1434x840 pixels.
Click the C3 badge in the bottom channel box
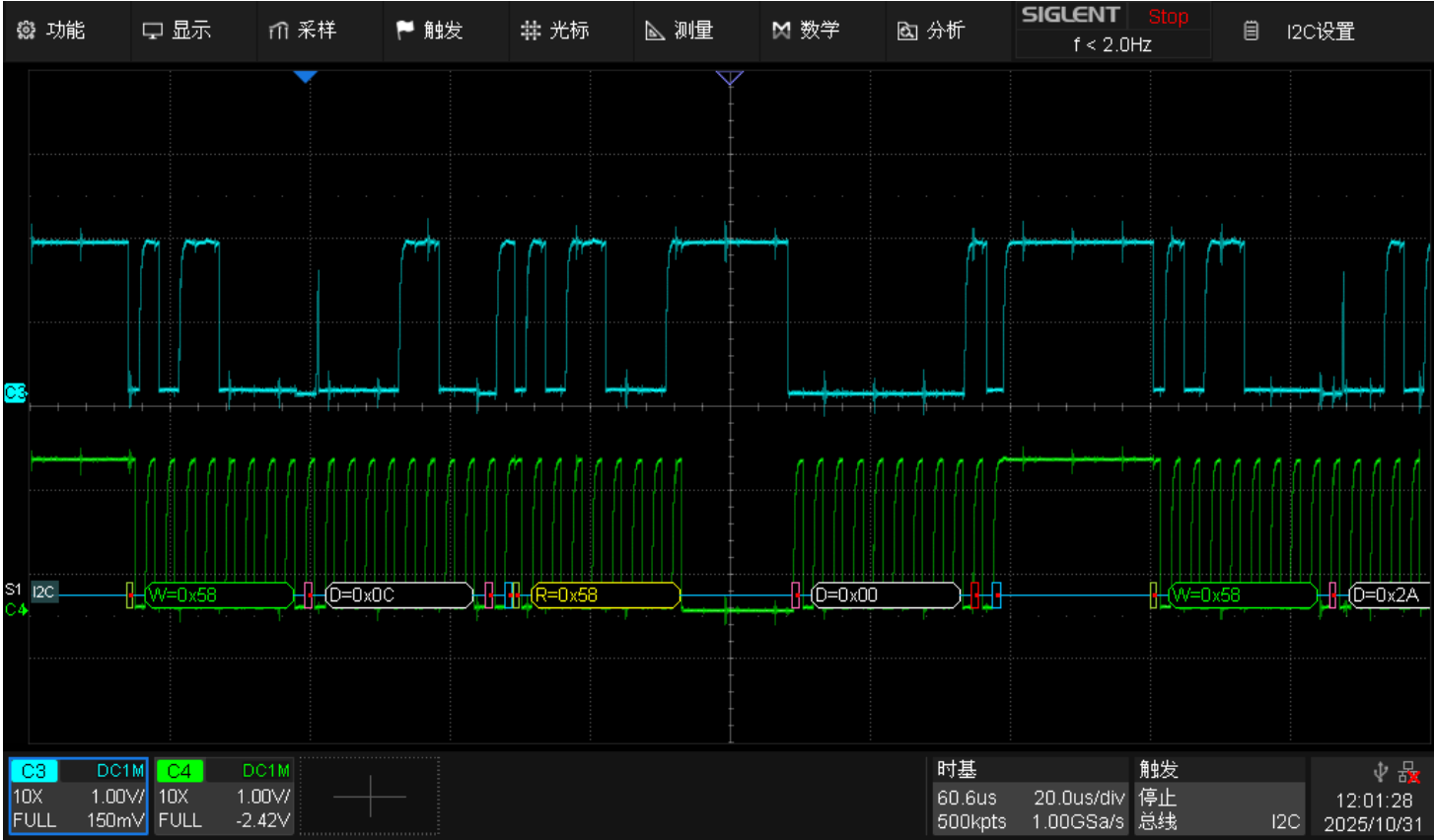point(34,771)
